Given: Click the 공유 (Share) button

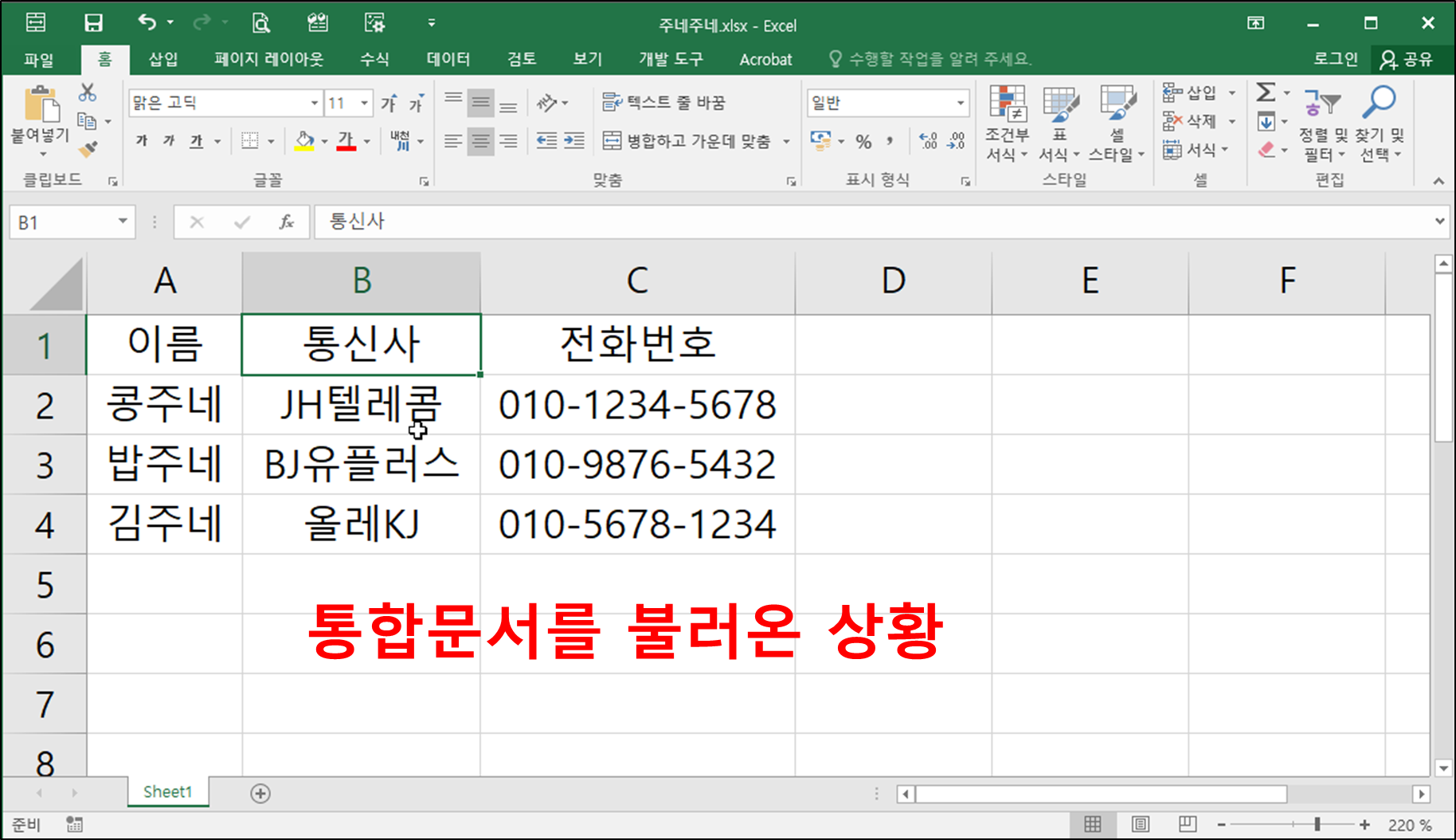Looking at the screenshot, I should click(x=1408, y=58).
